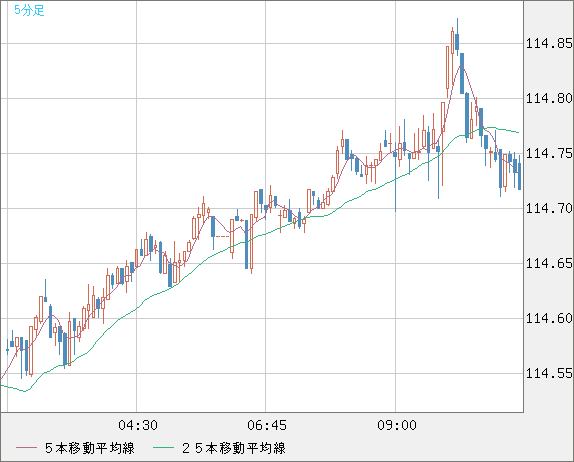The height and width of the screenshot is (462, 574).
Task: Click the 5本移動平均線 legend label
Action: [x=90, y=448]
